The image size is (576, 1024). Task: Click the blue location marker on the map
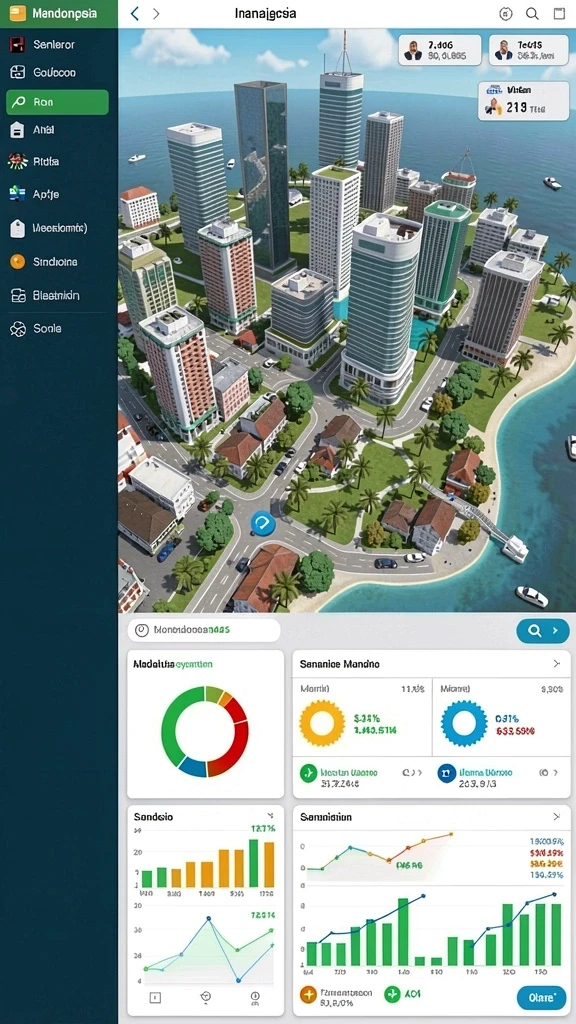pyautogui.click(x=263, y=522)
